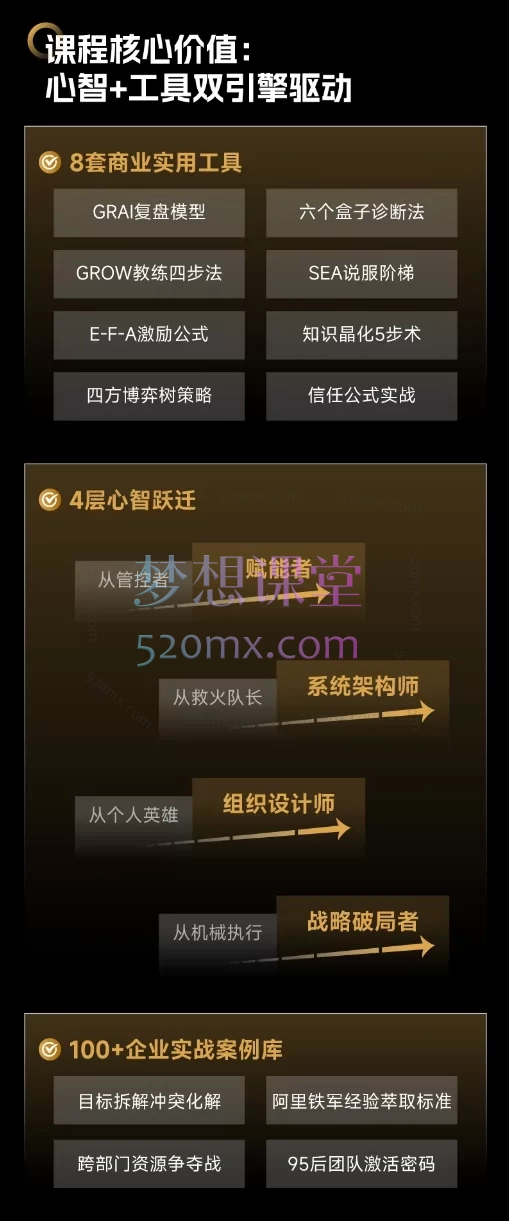Select the 知识晶化5步术 box
Screen dimensions: 509x1221
pos(361,334)
